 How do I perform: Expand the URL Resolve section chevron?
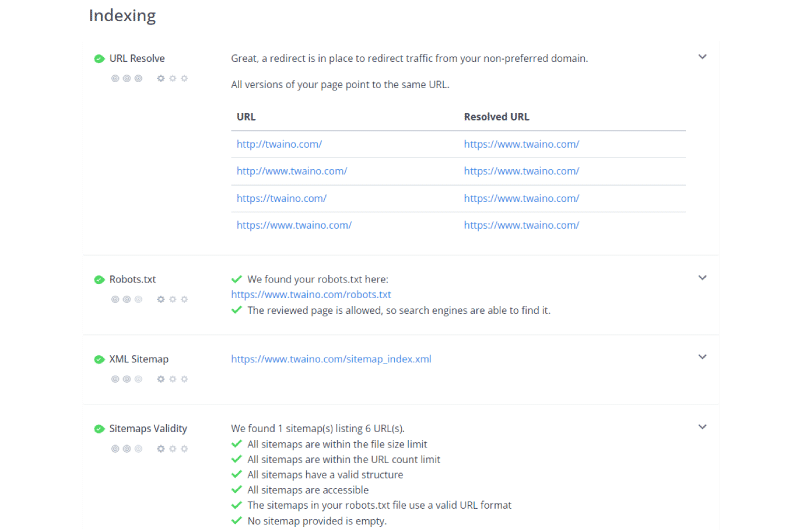[703, 57]
